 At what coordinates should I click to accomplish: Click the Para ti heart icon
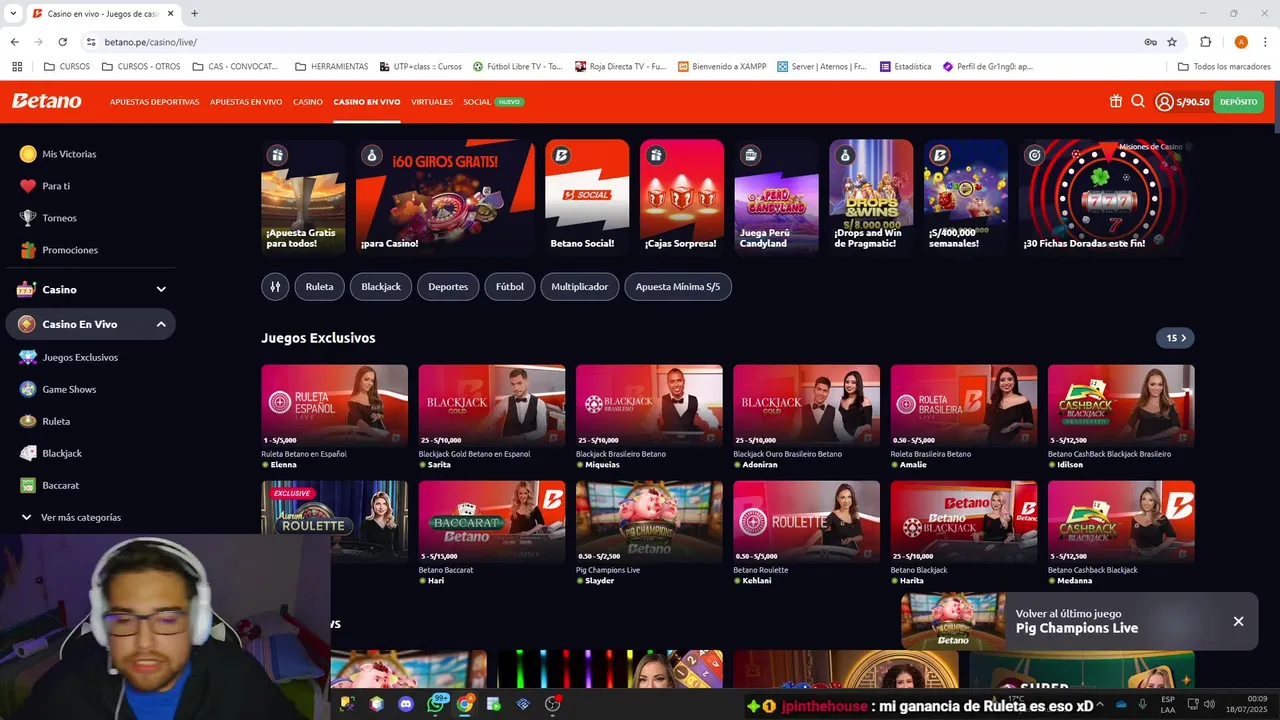[x=28, y=186]
